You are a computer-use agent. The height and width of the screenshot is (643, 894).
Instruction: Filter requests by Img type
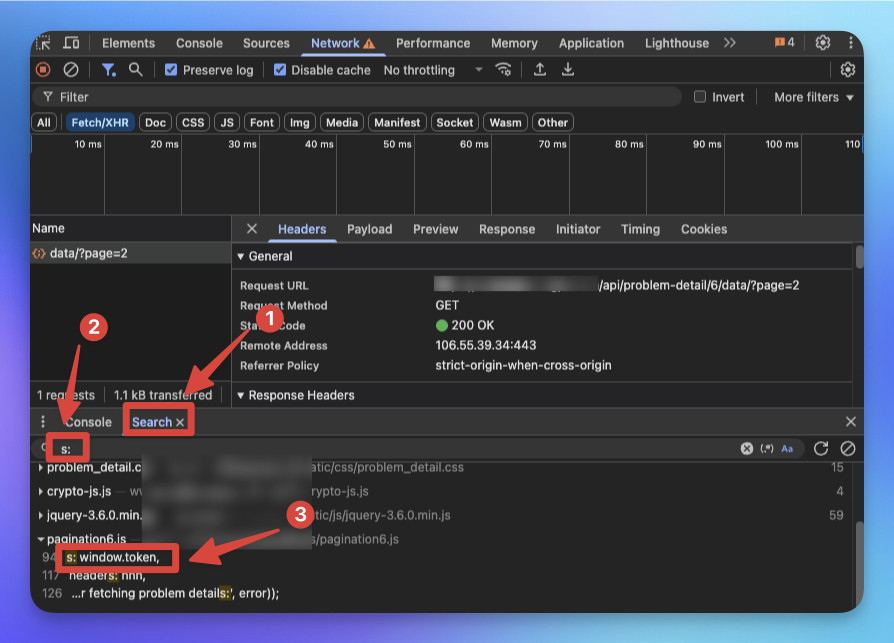pos(299,123)
